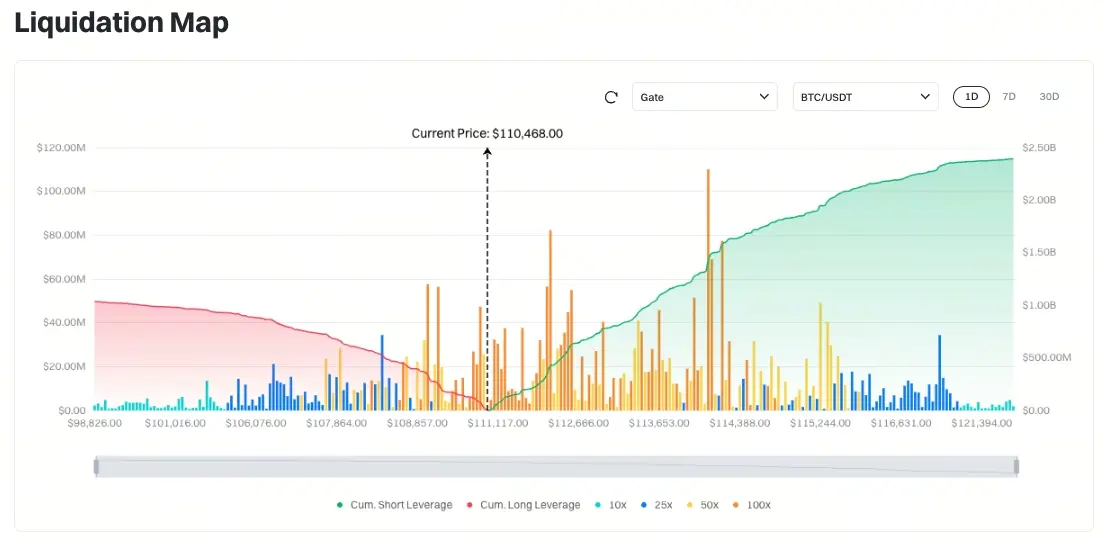
Task: Click the $120.00M left axis label
Action: click(61, 148)
